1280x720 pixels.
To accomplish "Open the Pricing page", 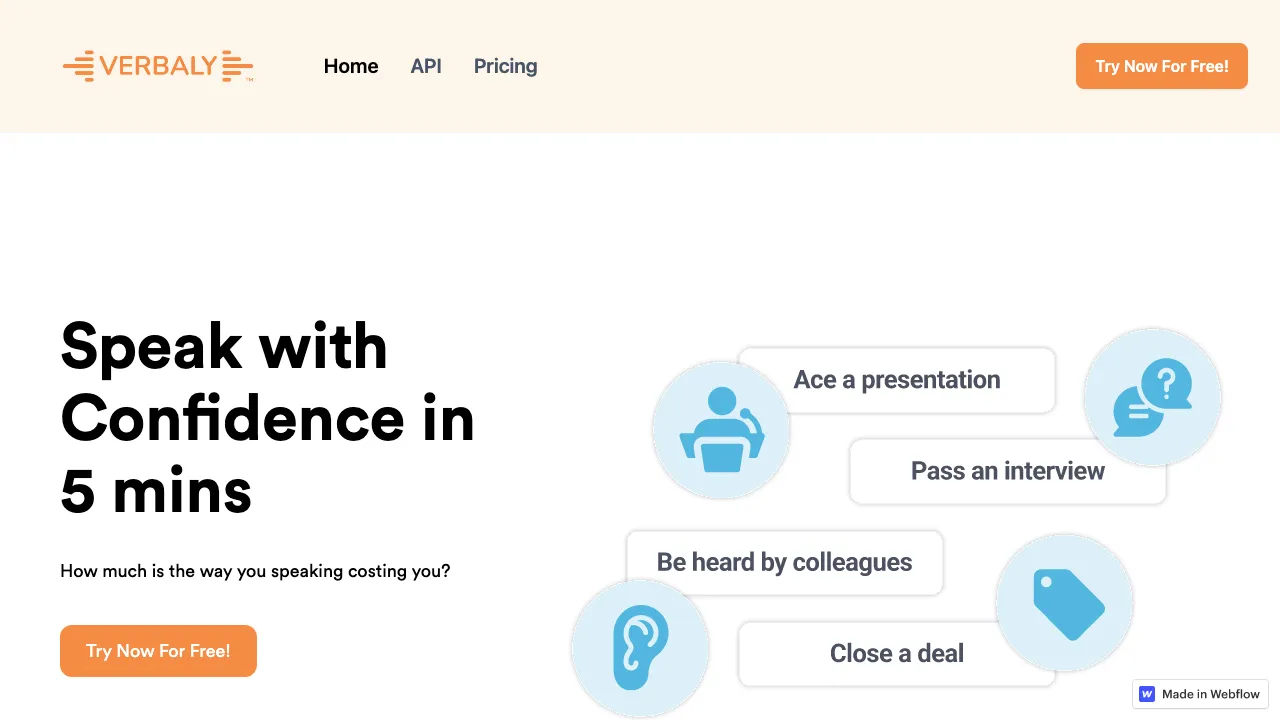I will point(505,66).
